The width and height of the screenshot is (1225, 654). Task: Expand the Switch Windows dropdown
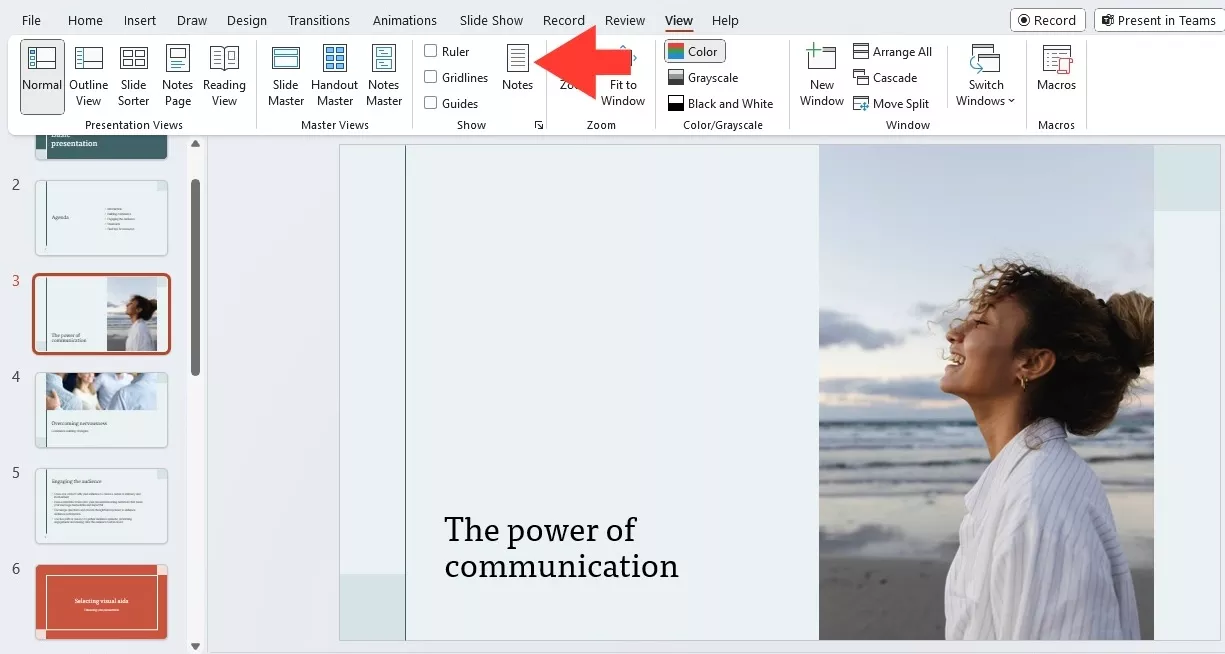pyautogui.click(x=985, y=78)
